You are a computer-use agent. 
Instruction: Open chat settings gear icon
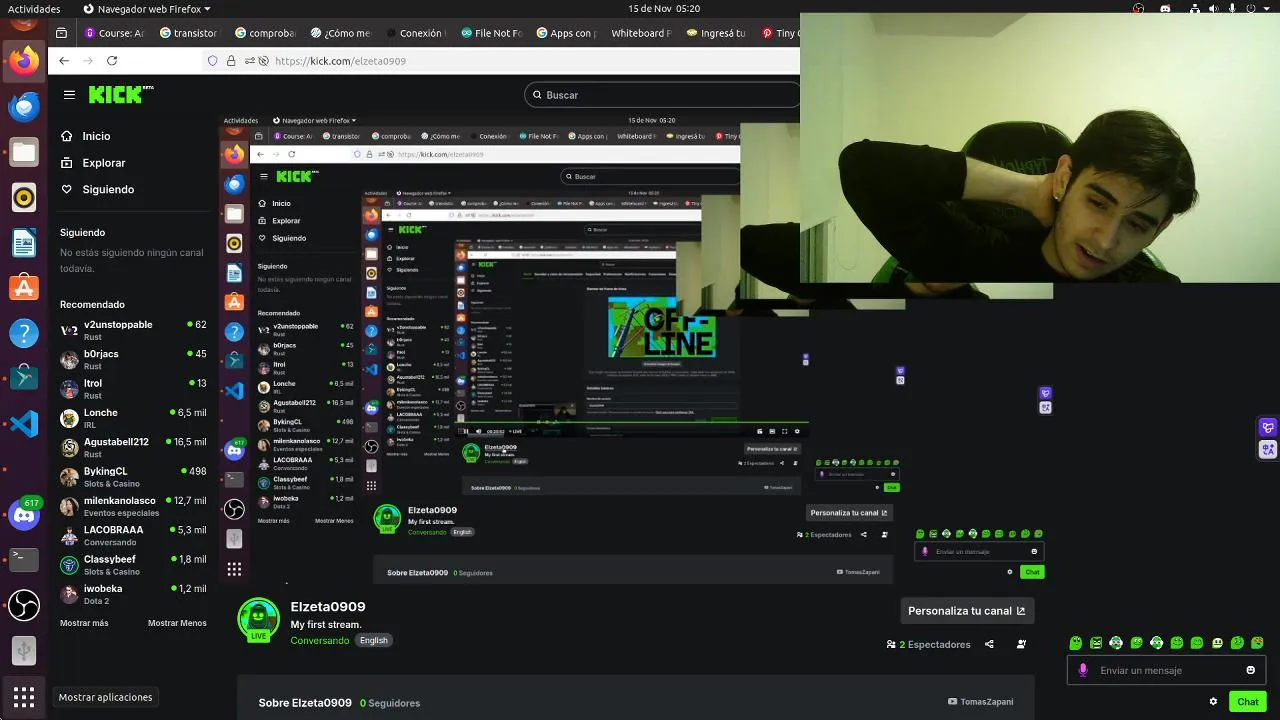click(x=1213, y=702)
